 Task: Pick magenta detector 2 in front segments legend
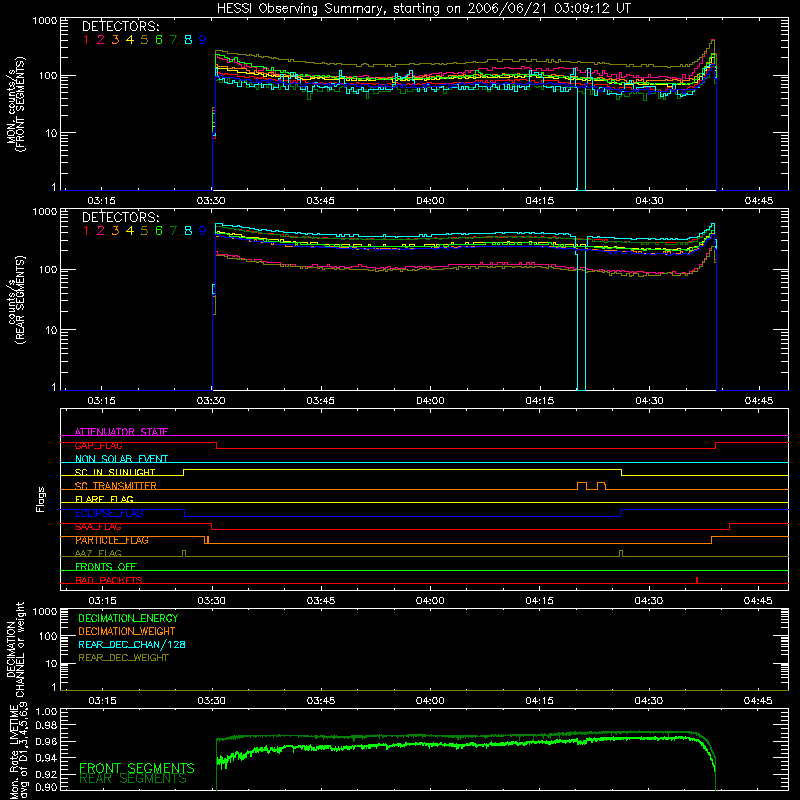point(101,40)
